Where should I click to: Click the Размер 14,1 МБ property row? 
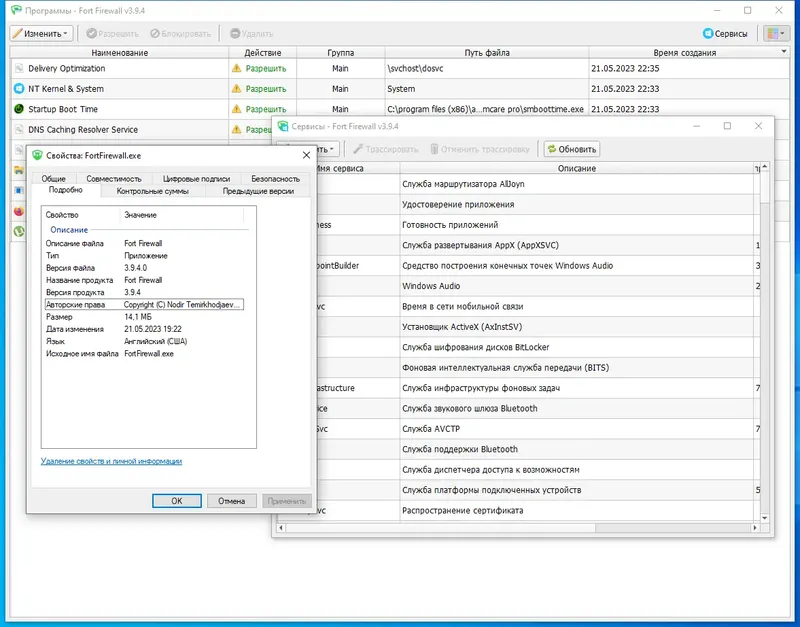click(x=144, y=317)
